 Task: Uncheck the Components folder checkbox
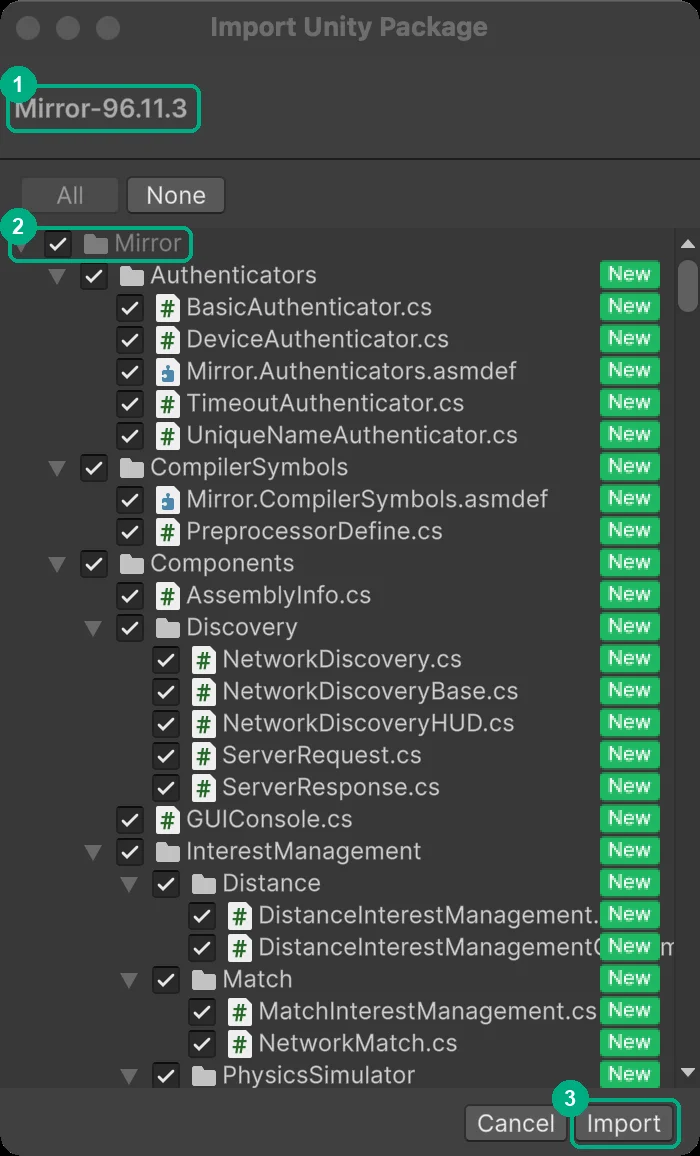pyautogui.click(x=94, y=563)
